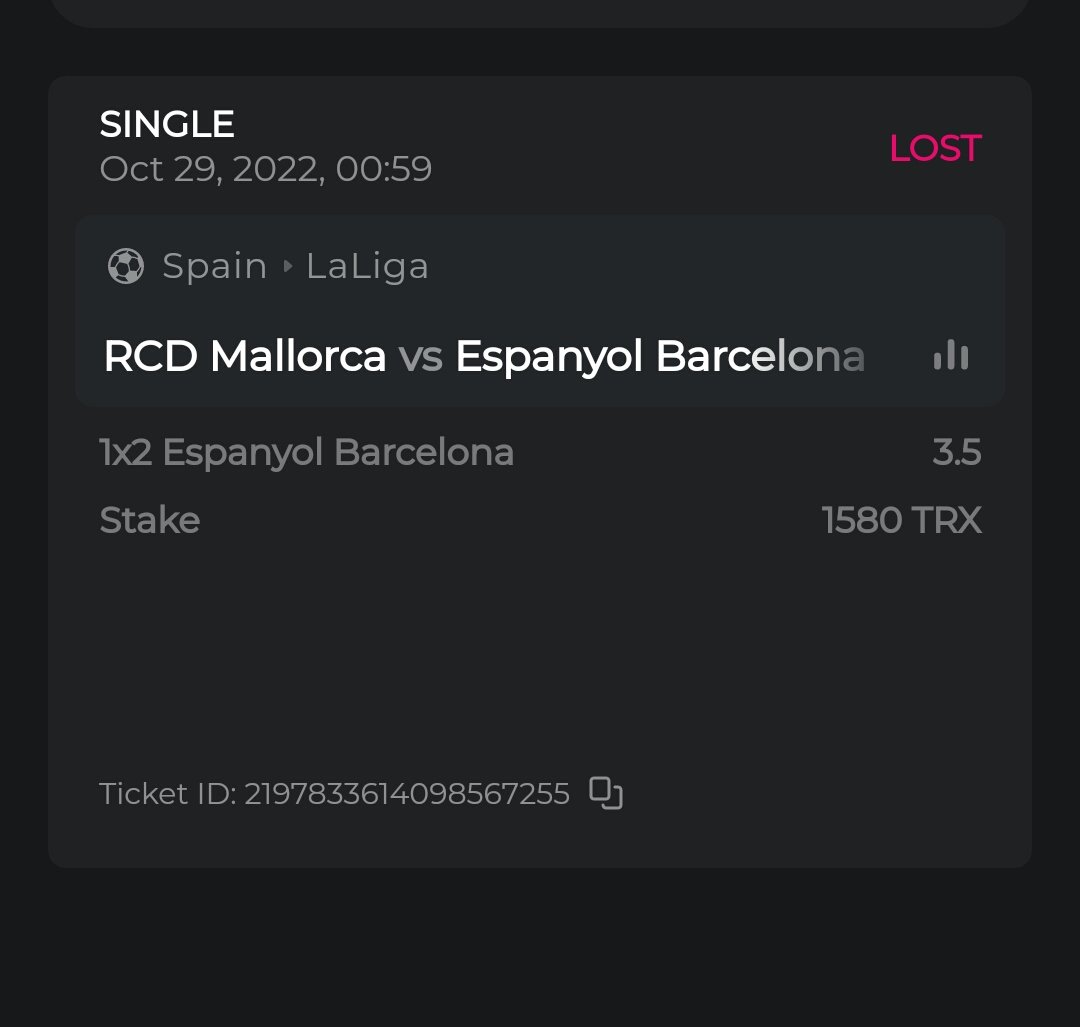1080x1027 pixels.
Task: Open the LaLiga league link
Action: pos(367,266)
